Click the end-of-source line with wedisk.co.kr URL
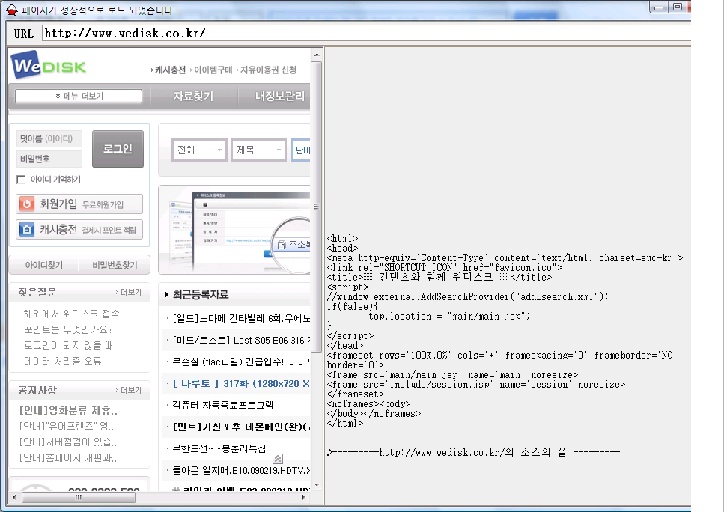Image resolution: width=724 pixels, height=512 pixels. point(473,452)
